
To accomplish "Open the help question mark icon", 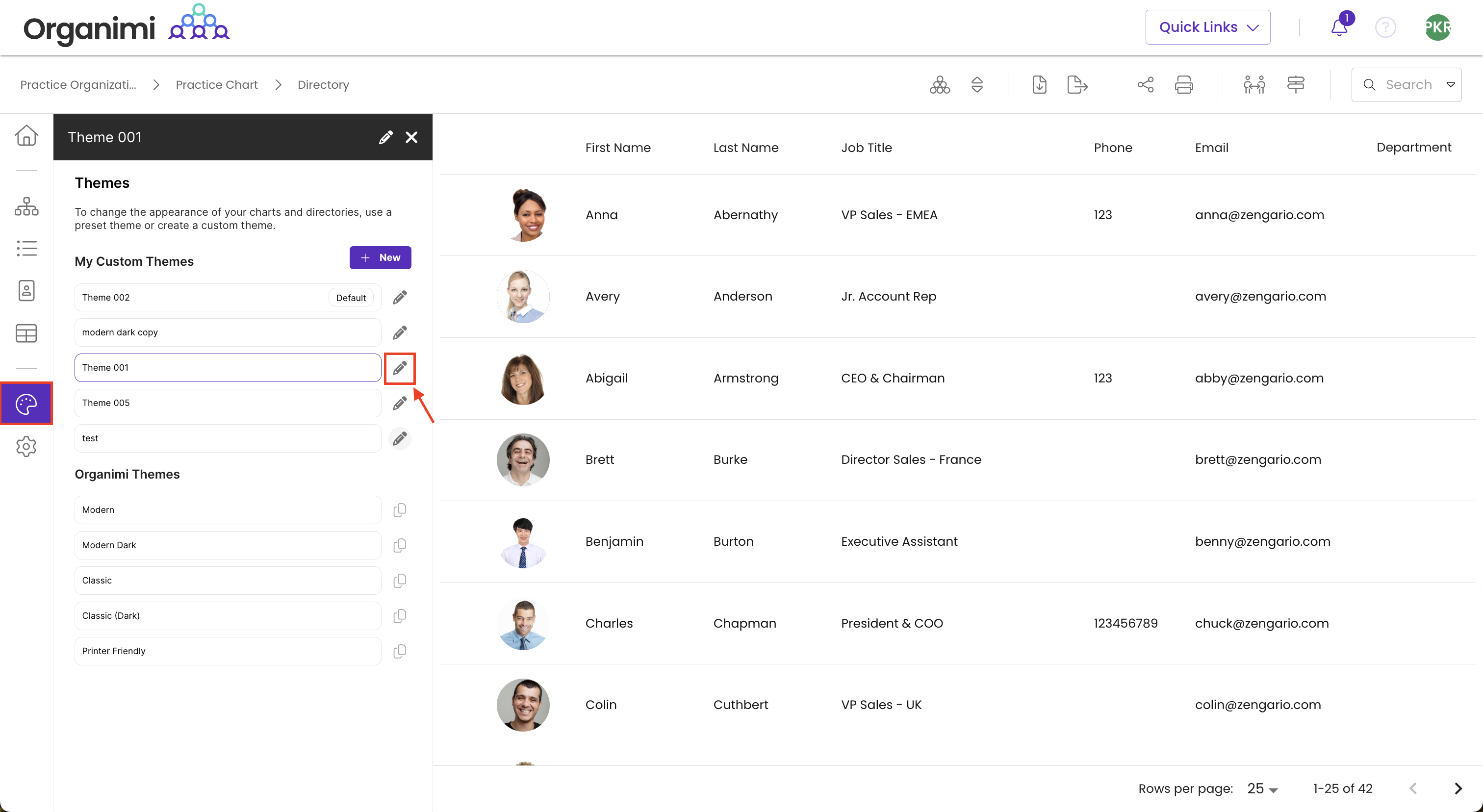I will click(1386, 27).
